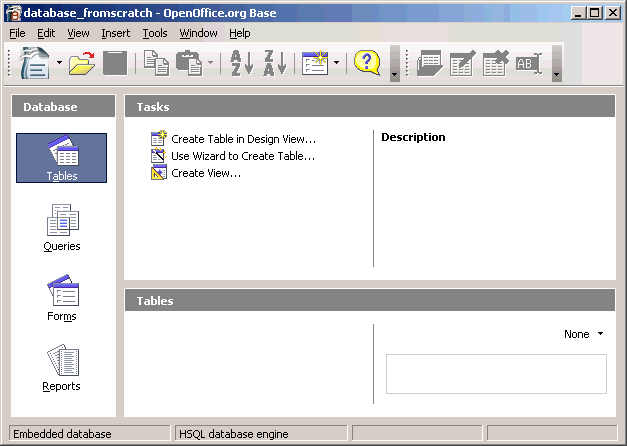The height and width of the screenshot is (446, 627).
Task: Open the File menu
Action: click(x=17, y=33)
